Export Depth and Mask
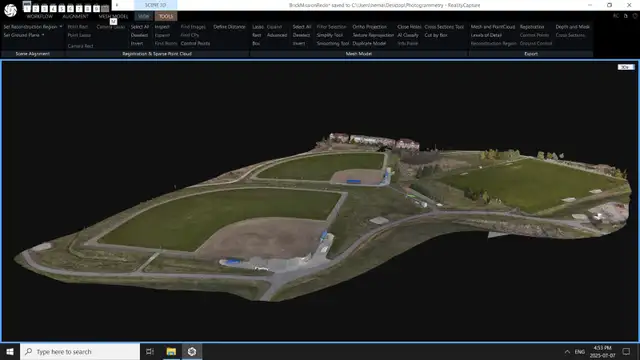The image size is (640, 360). coord(572,27)
